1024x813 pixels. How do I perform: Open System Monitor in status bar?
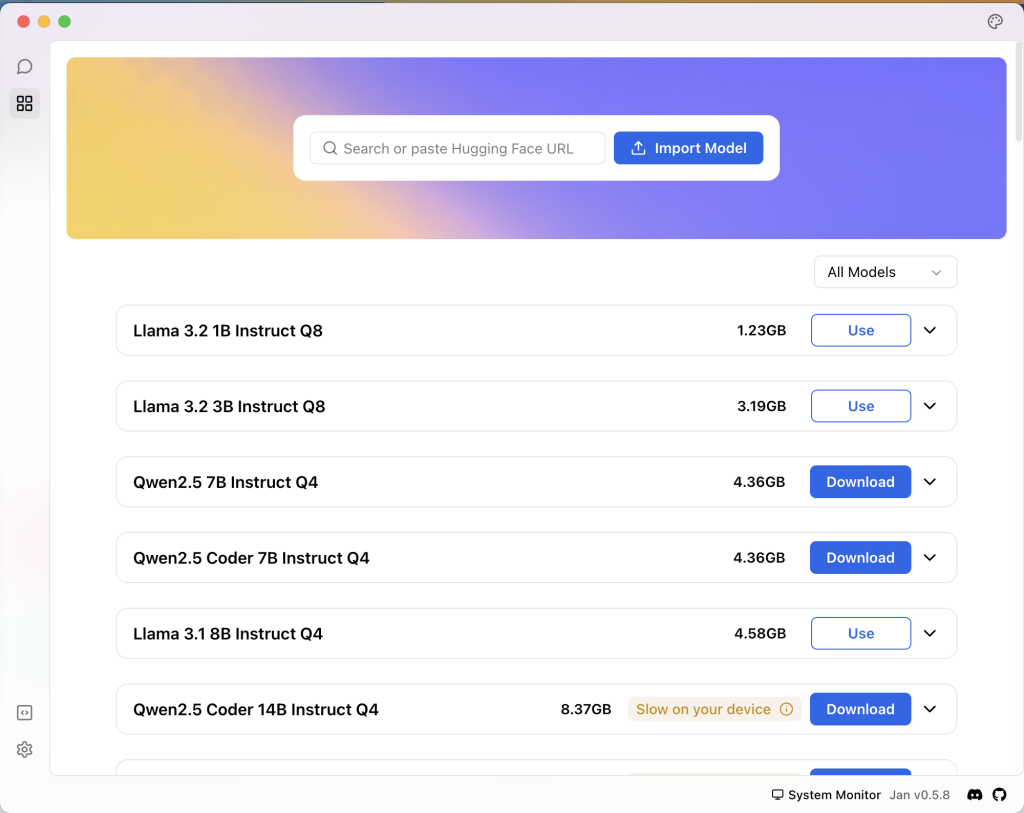click(826, 795)
